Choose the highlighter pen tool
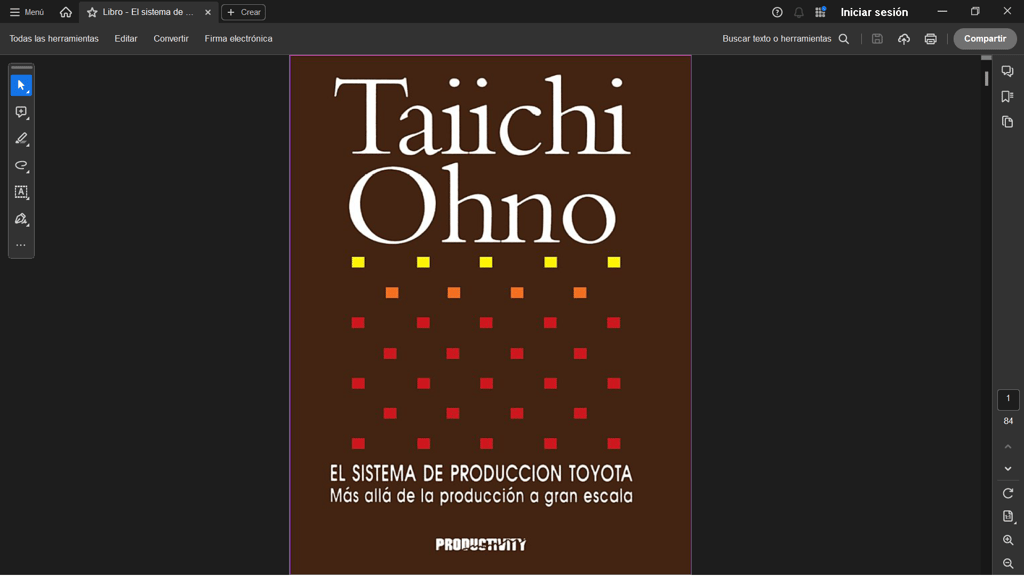This screenshot has height=576, width=1024. click(22, 139)
